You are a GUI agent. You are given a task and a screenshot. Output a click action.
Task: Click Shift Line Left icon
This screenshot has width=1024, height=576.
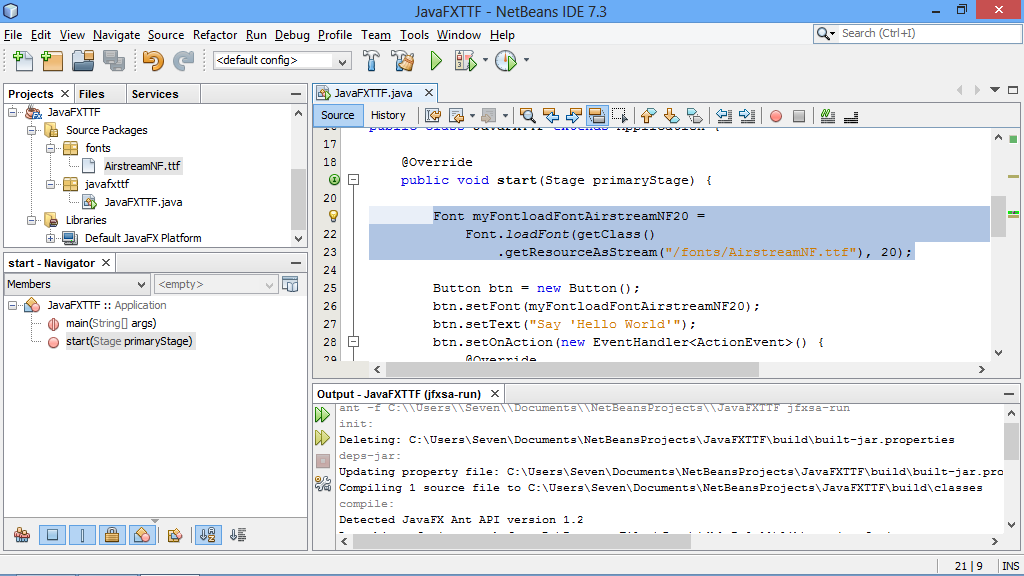pos(724,116)
